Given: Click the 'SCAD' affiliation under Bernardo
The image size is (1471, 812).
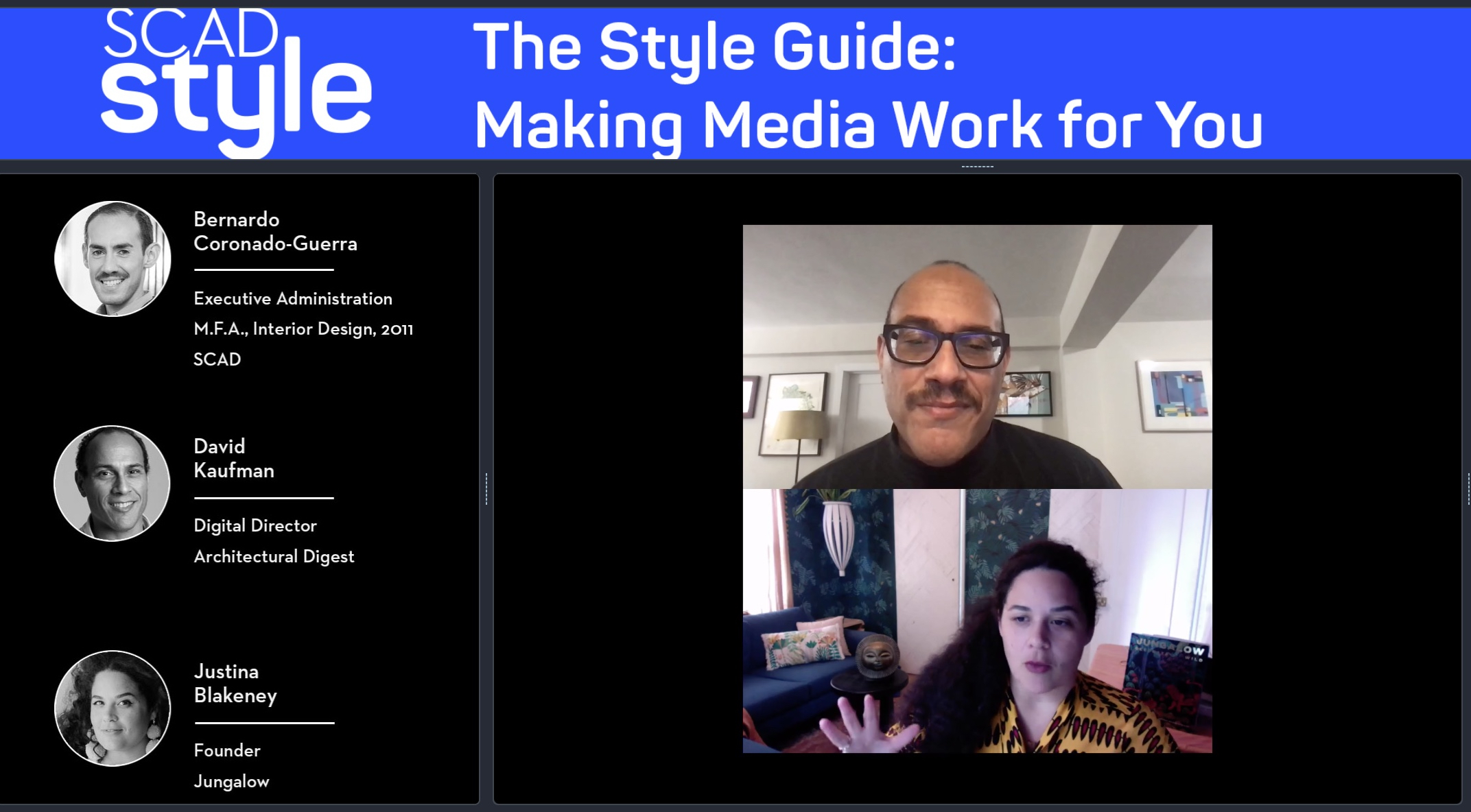Looking at the screenshot, I should click(x=217, y=359).
